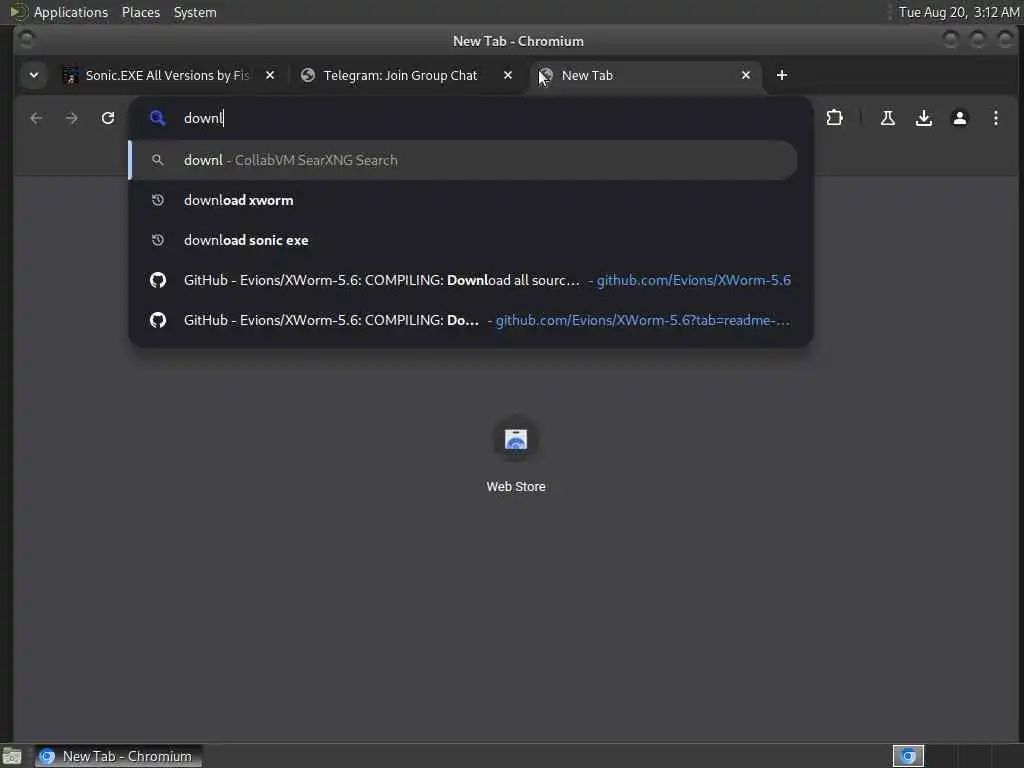Switch to Sonic.EXE All Versions tab

(168, 75)
